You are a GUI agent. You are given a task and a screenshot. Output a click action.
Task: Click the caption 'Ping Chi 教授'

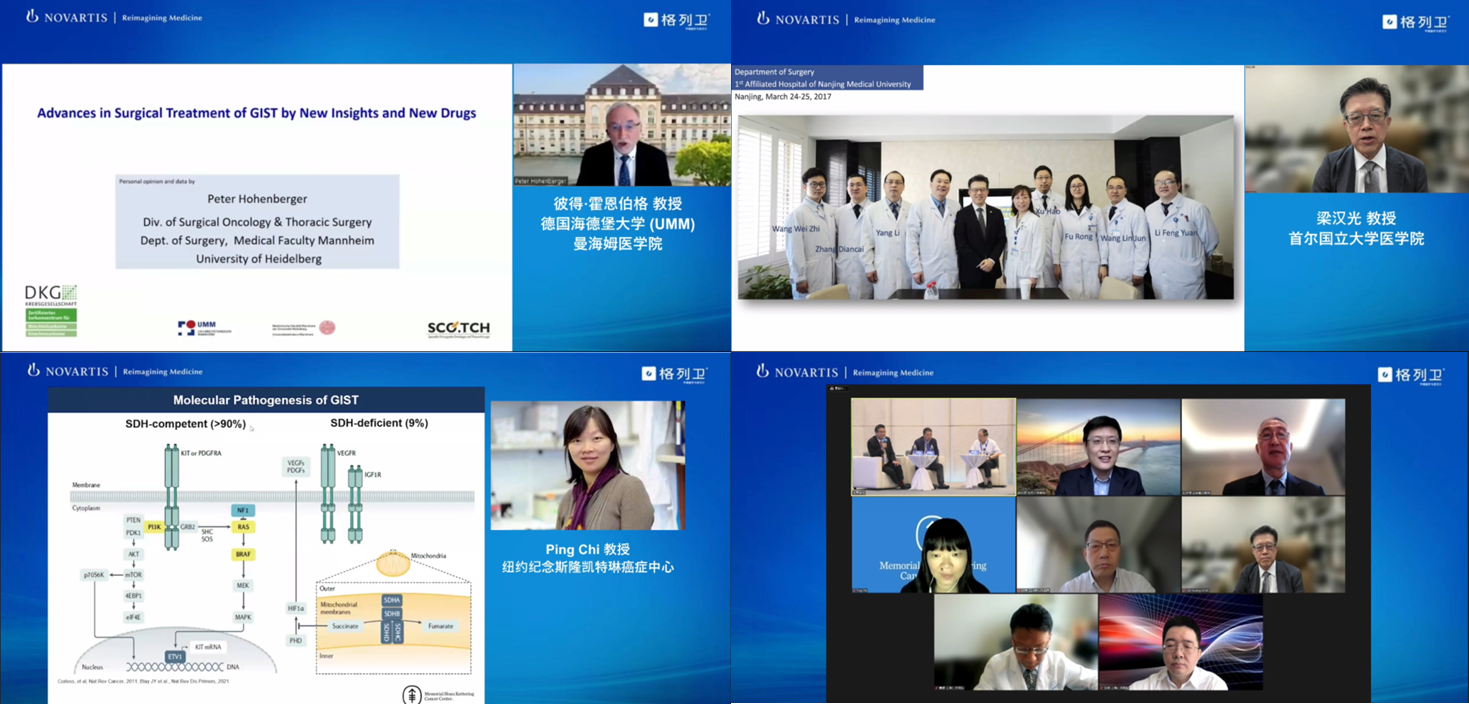click(x=587, y=549)
